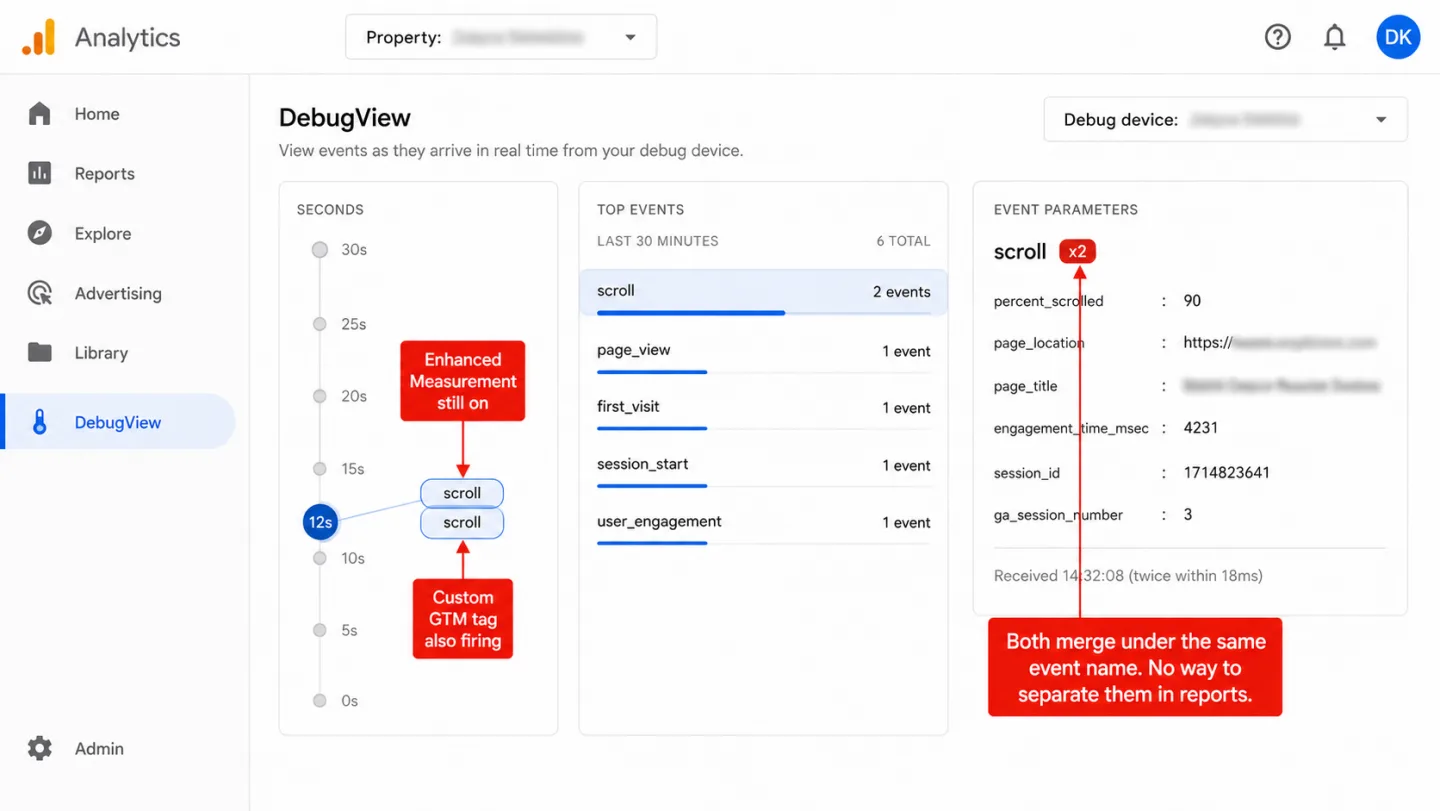
Task: Go to Home in the sidebar
Action: [x=97, y=114]
